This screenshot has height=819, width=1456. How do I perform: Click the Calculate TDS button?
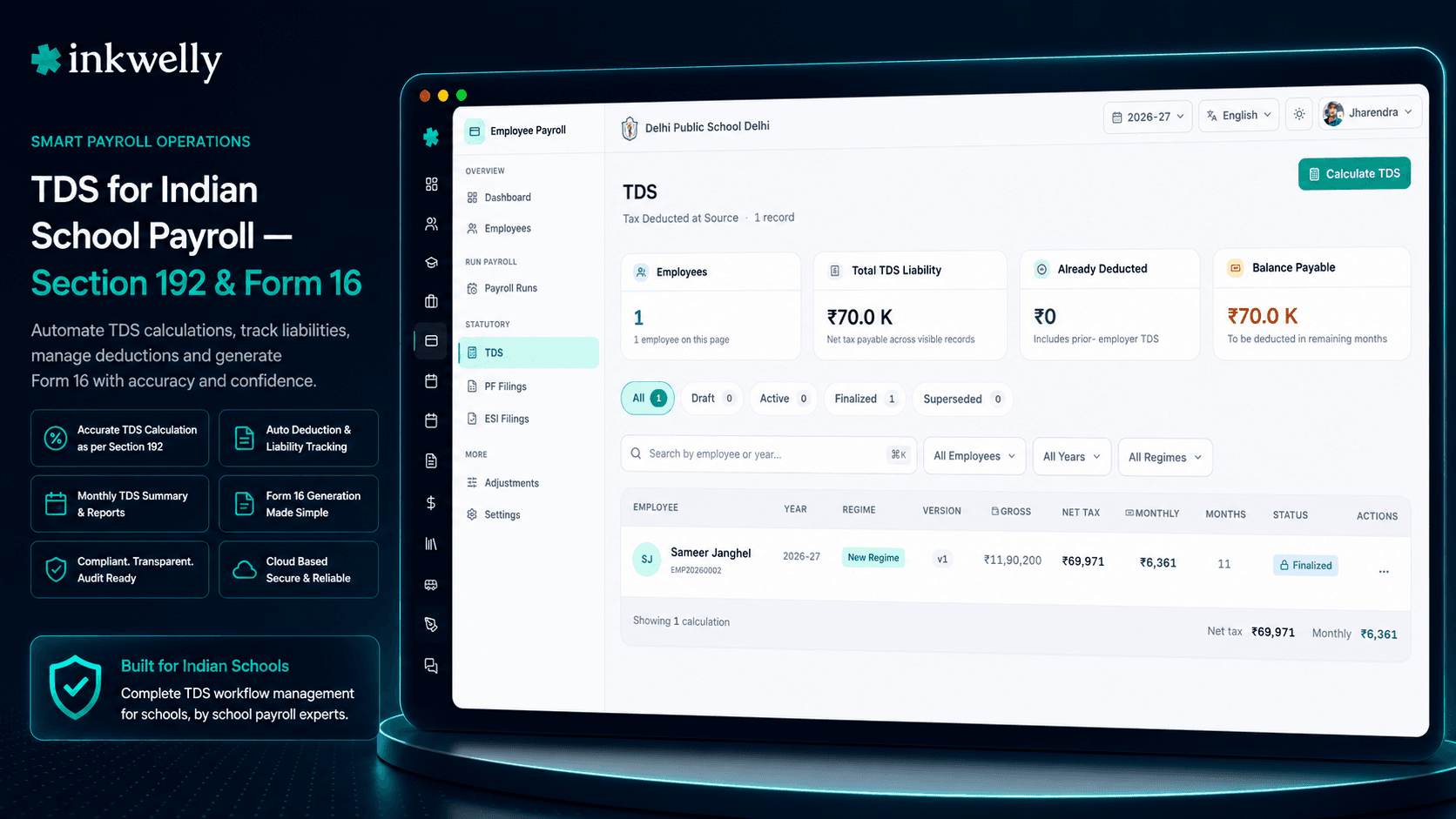pos(1354,174)
